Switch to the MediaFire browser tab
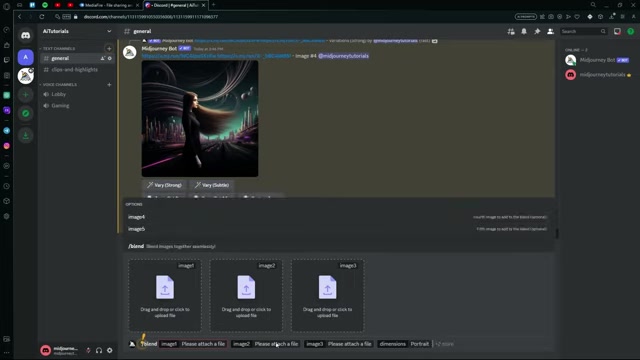The height and width of the screenshot is (360, 640). 108,5
